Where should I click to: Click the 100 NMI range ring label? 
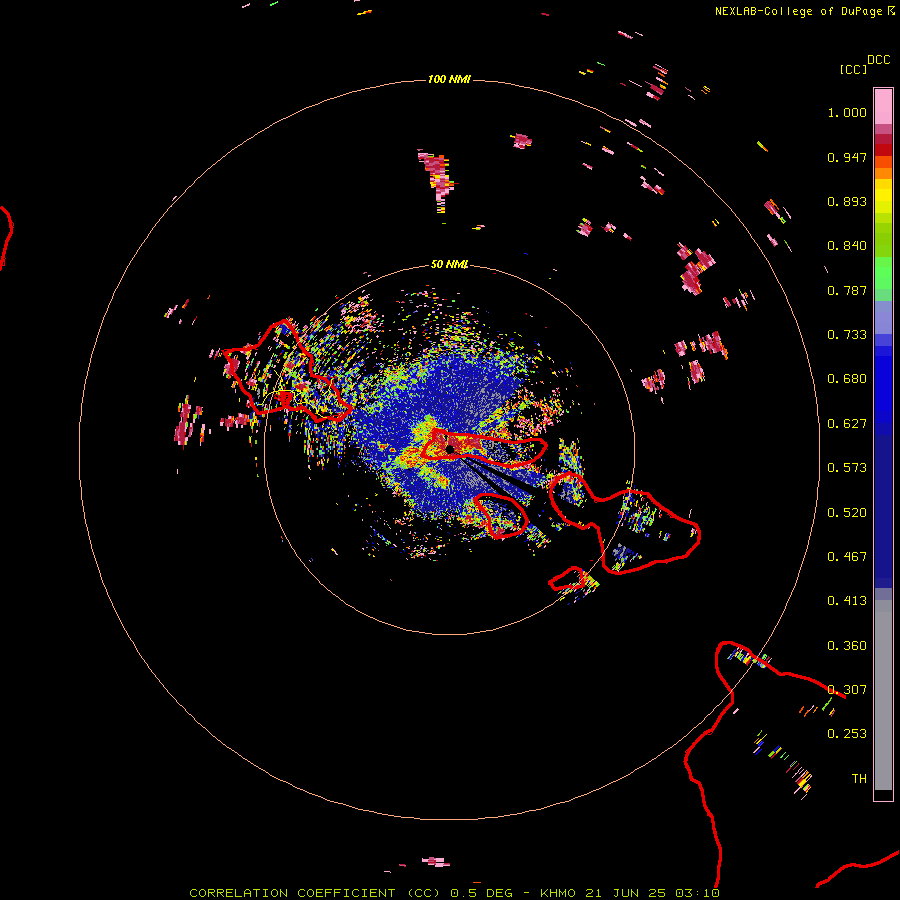click(449, 79)
